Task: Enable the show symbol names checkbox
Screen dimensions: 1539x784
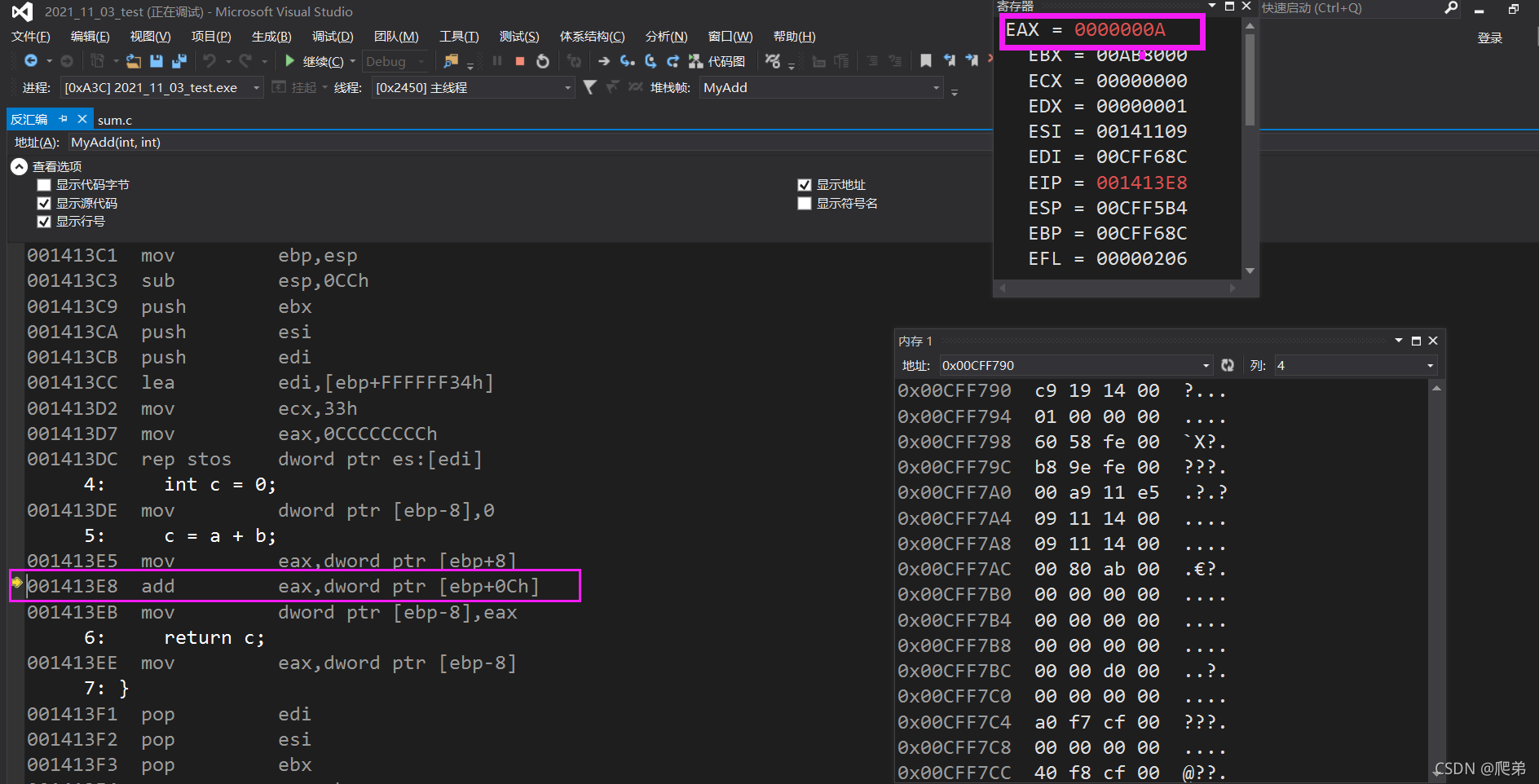Action: pos(805,204)
